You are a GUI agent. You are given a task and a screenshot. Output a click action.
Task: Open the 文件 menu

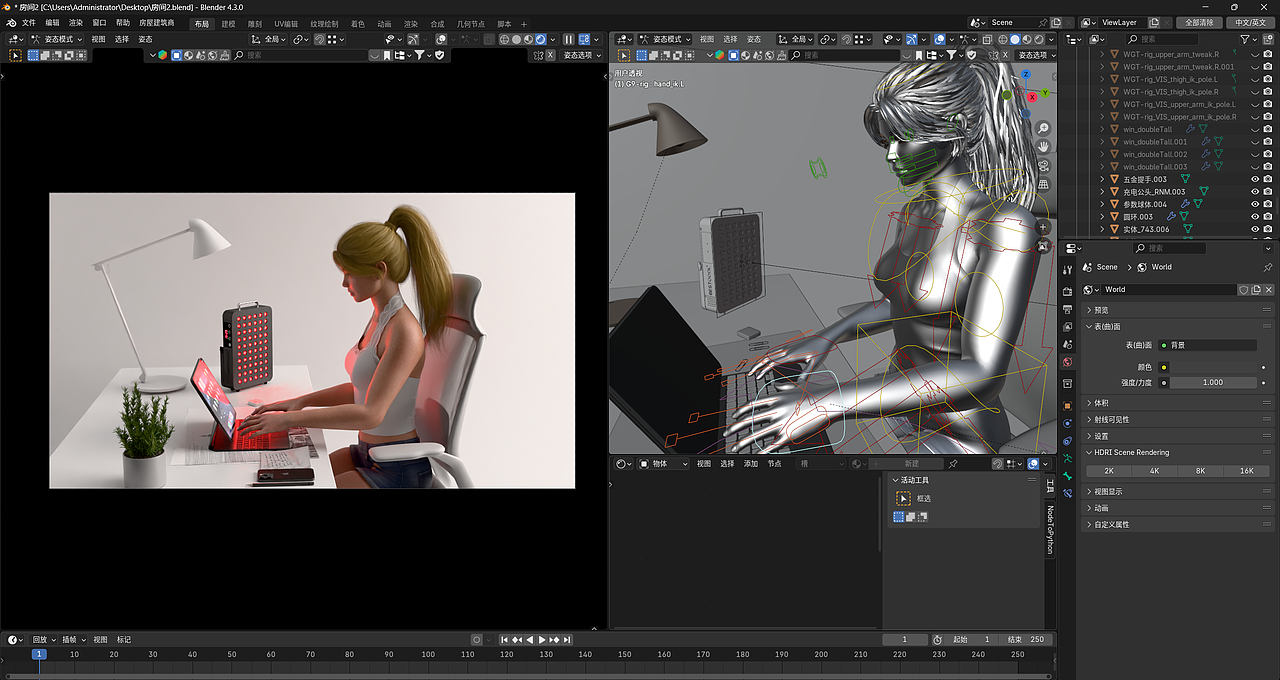pos(28,22)
